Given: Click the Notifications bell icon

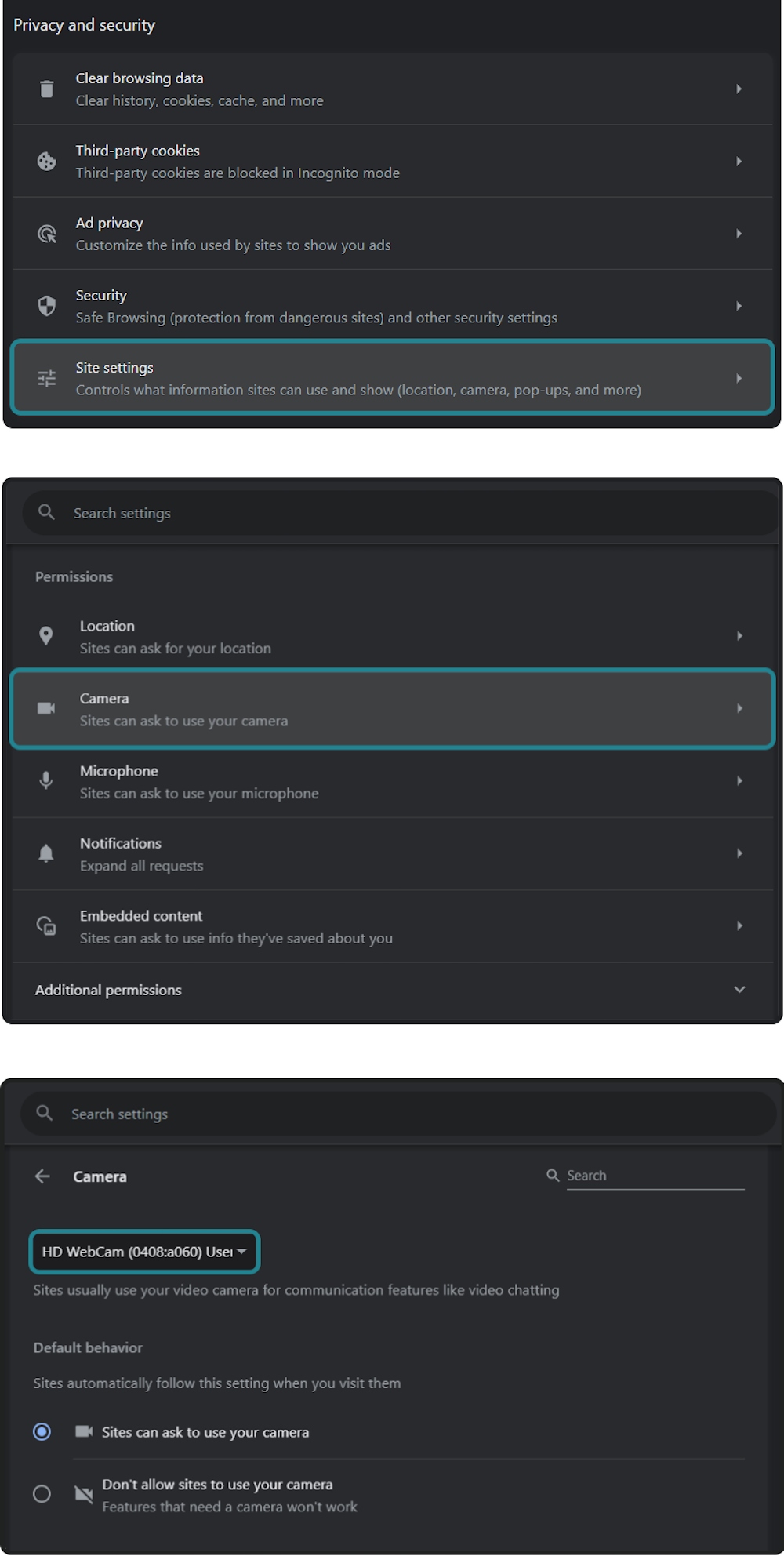Looking at the screenshot, I should pyautogui.click(x=46, y=853).
